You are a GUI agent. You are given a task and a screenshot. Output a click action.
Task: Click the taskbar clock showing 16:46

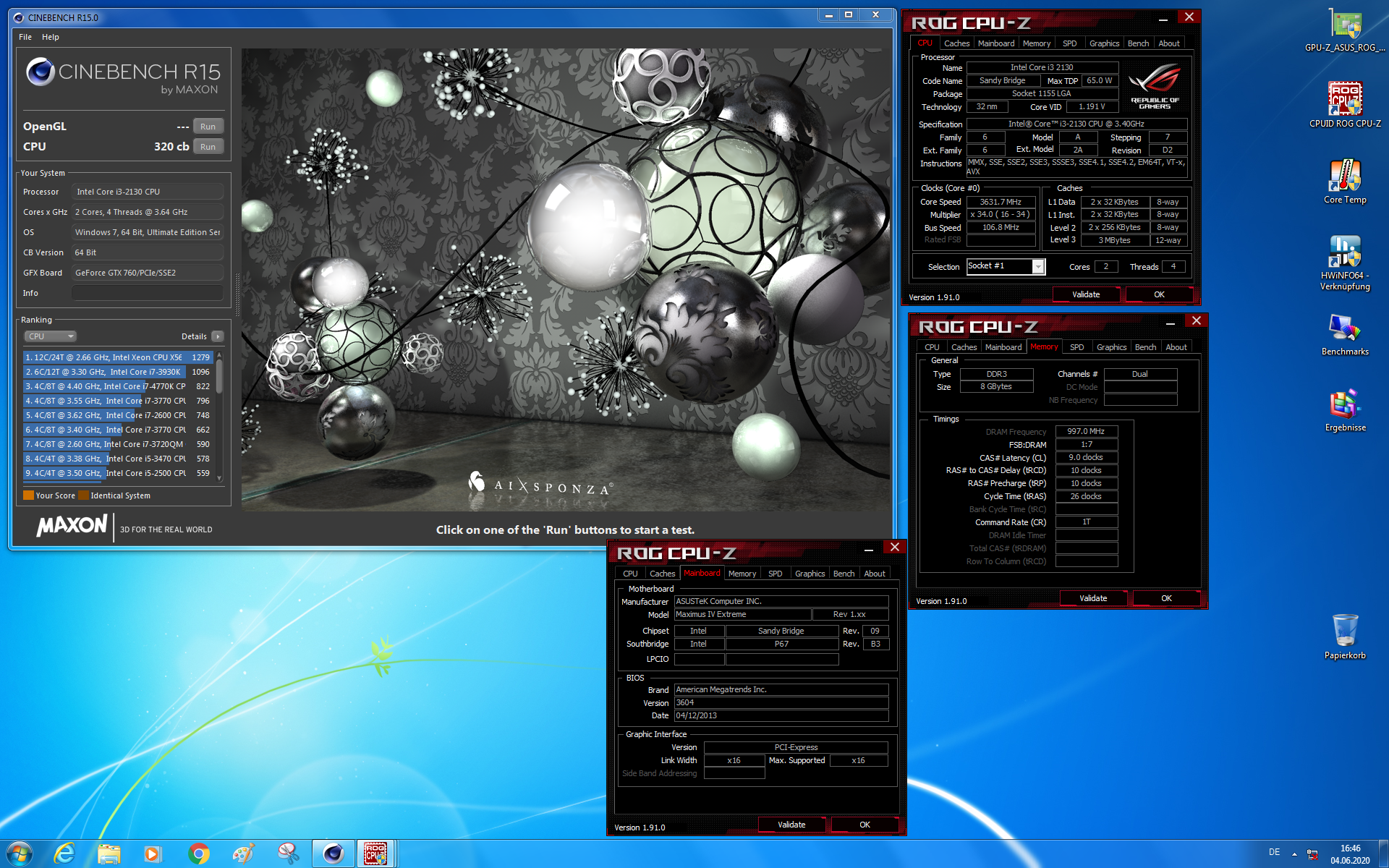click(x=1350, y=854)
